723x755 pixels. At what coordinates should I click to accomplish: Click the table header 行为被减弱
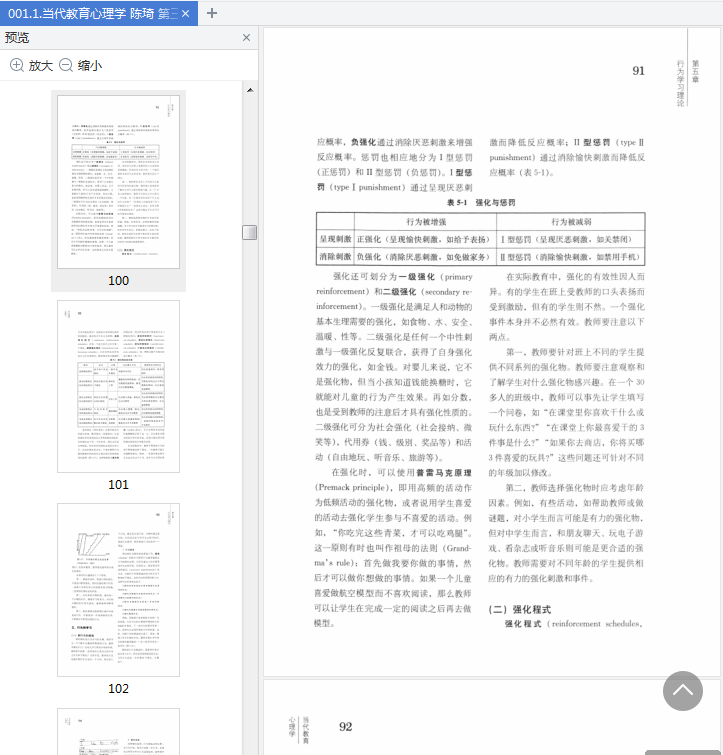571,222
